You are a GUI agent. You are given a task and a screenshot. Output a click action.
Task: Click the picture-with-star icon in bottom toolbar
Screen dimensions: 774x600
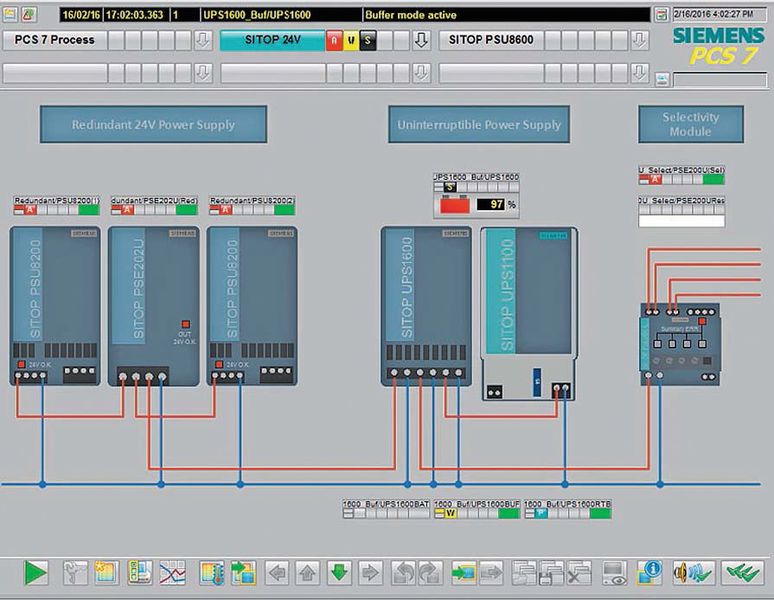(106, 573)
